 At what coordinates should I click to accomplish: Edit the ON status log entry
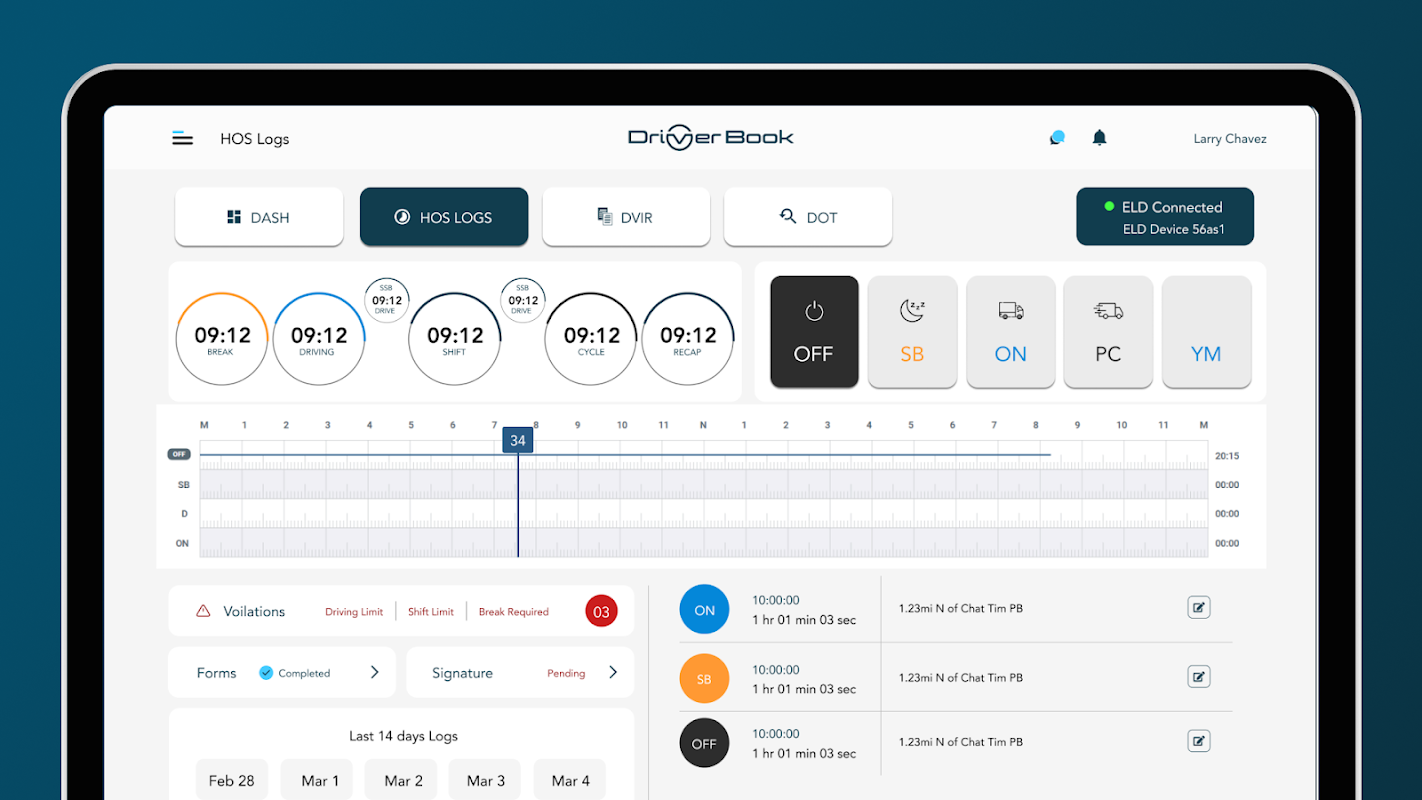1199,607
